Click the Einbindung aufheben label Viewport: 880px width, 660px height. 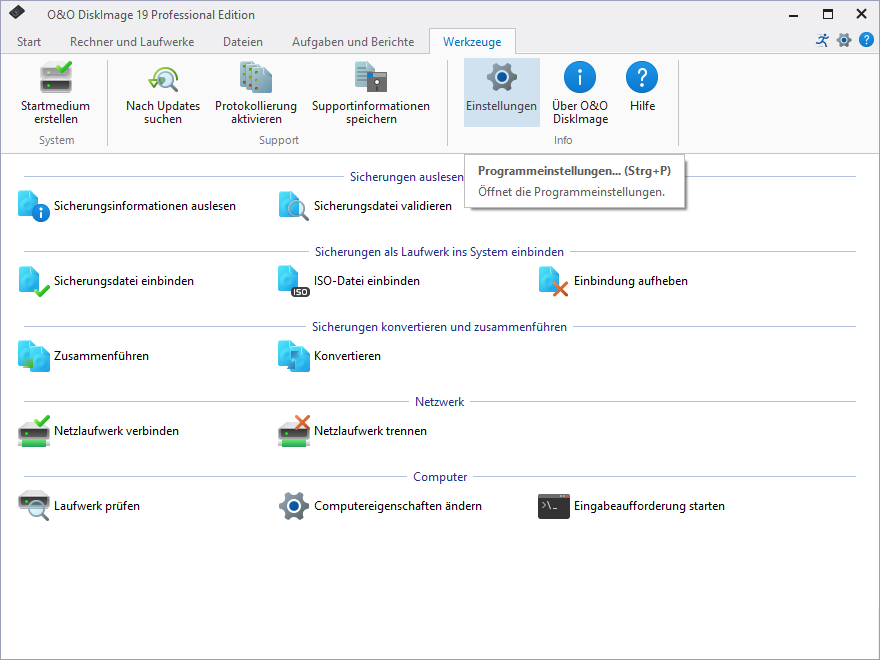tap(630, 281)
